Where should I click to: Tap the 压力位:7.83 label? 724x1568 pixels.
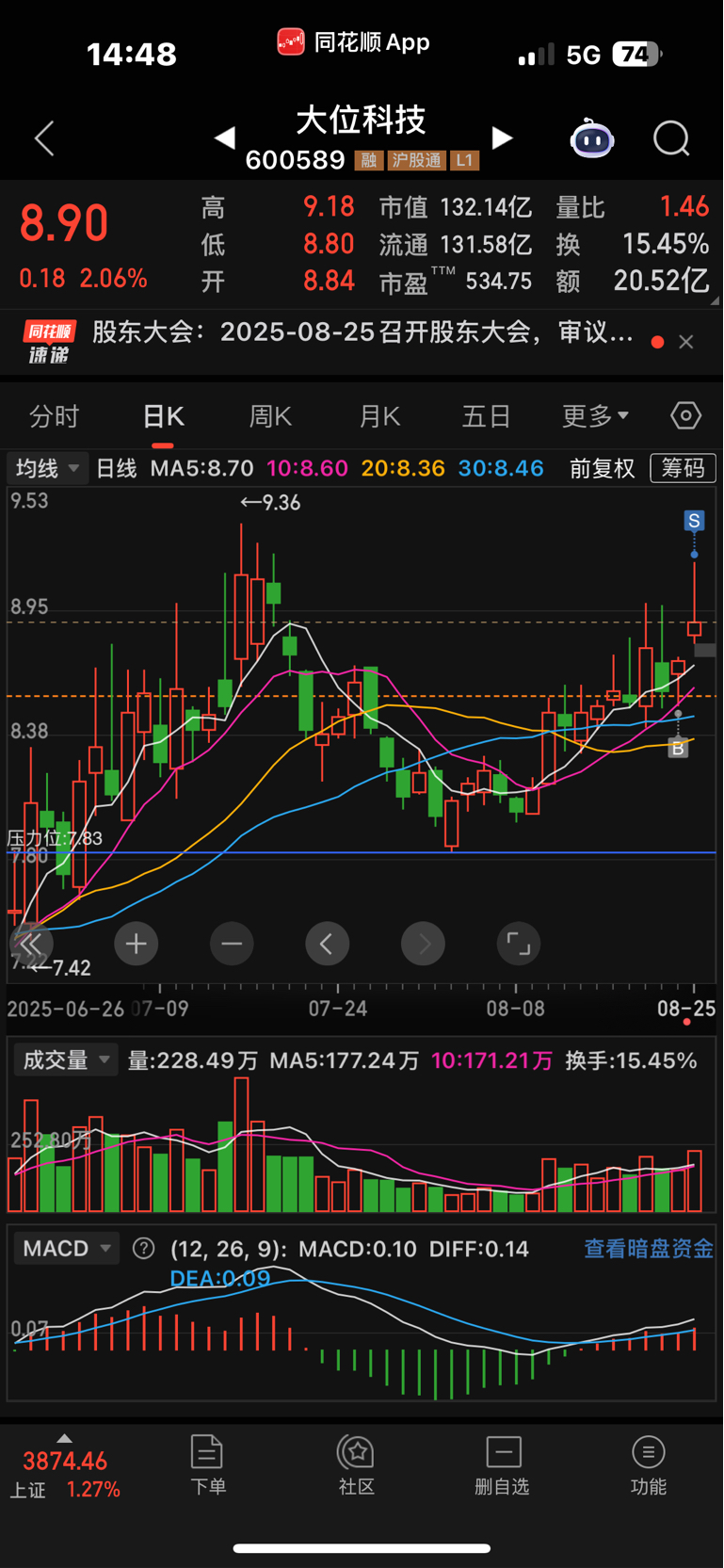55,838
